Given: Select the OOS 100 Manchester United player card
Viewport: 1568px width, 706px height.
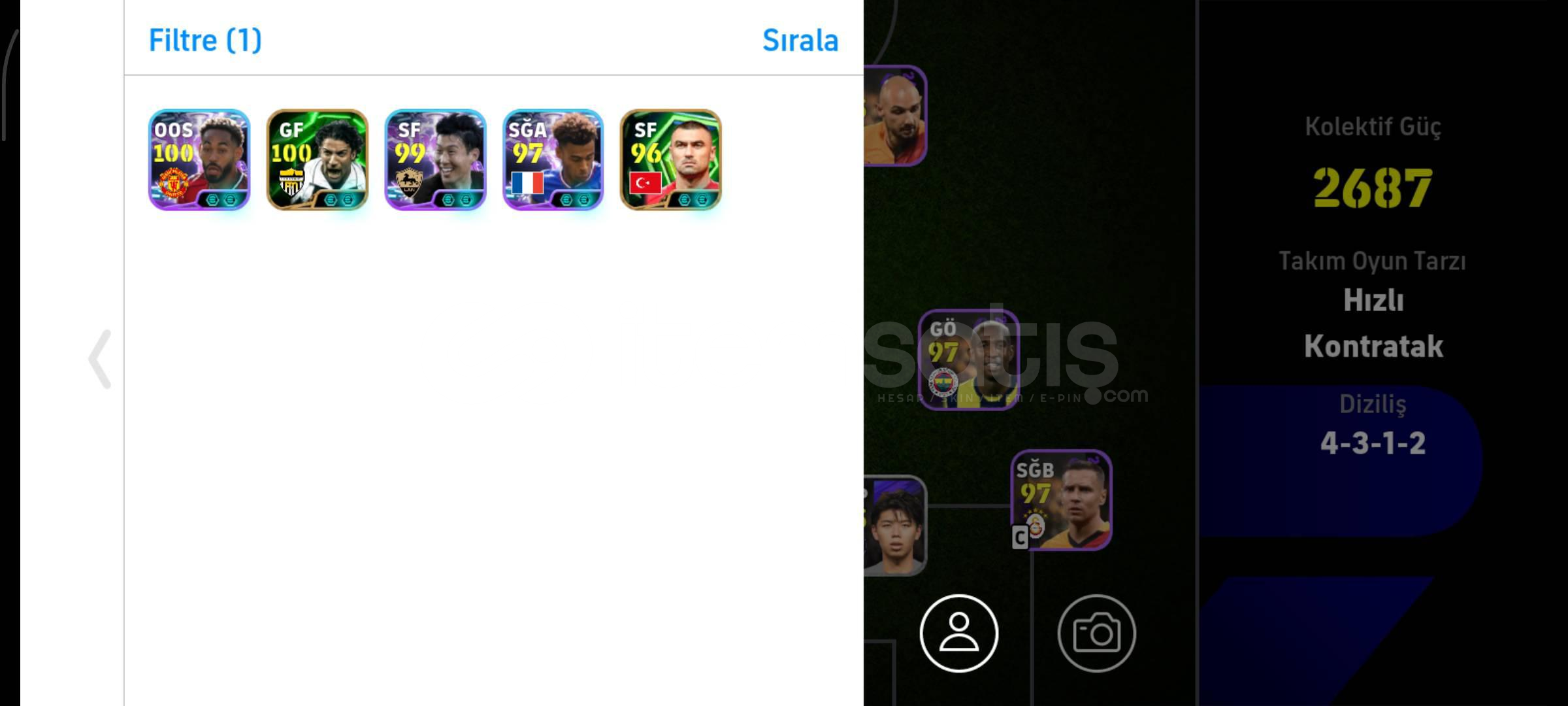Looking at the screenshot, I should tap(199, 160).
